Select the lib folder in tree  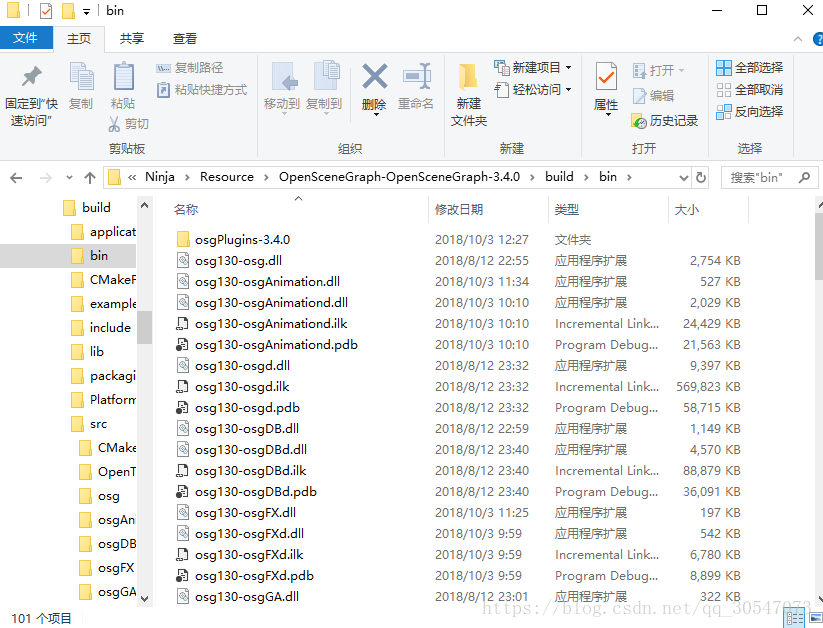[97, 352]
